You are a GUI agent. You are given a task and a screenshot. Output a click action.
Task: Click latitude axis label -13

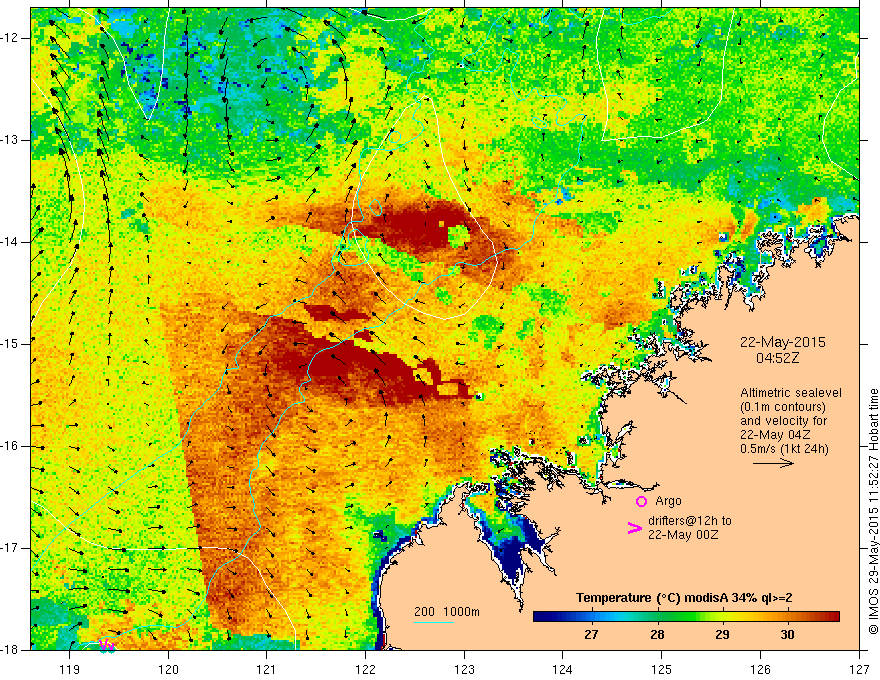(10, 140)
